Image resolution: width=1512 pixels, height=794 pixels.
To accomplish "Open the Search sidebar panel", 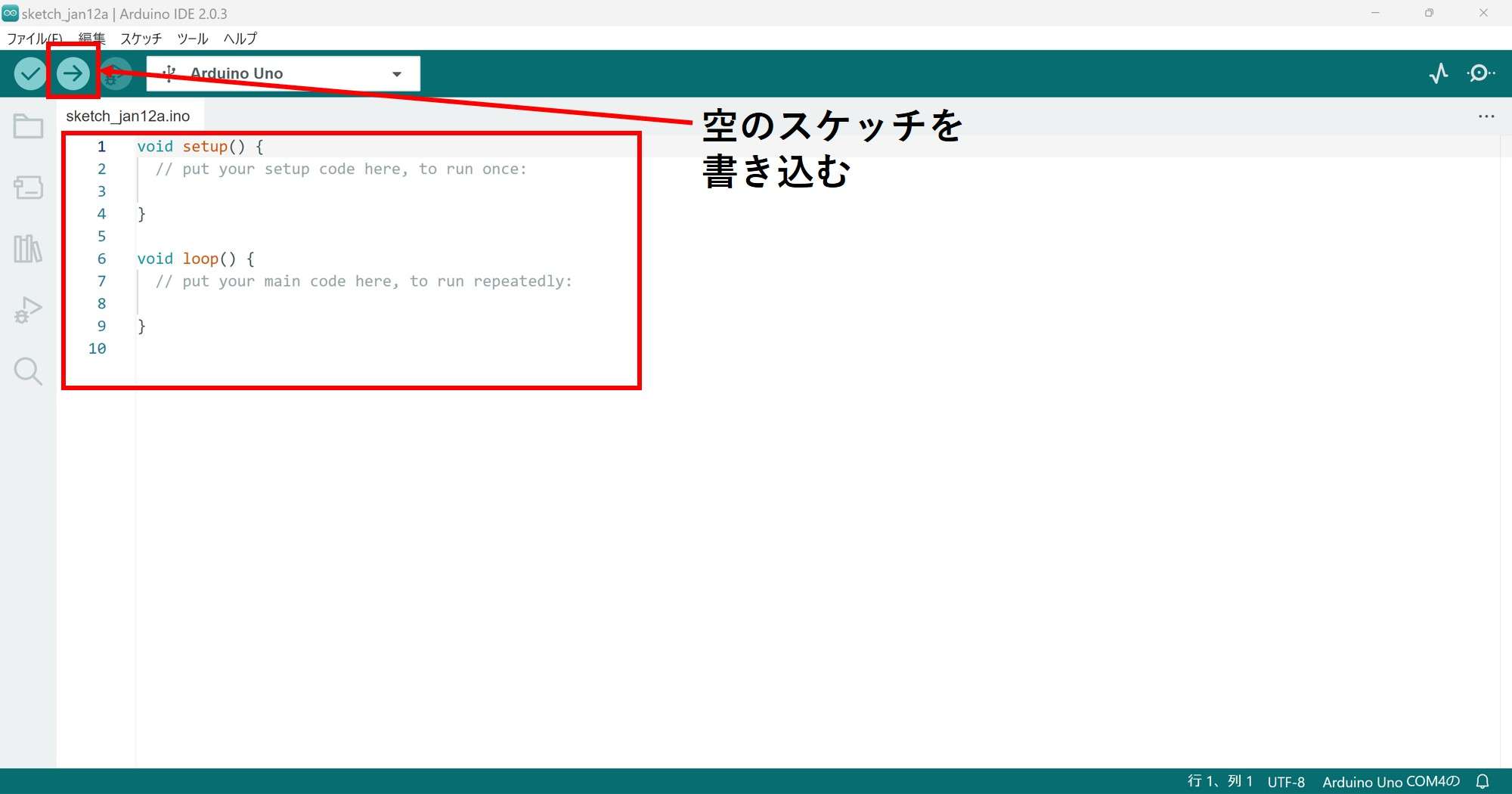I will click(x=28, y=371).
